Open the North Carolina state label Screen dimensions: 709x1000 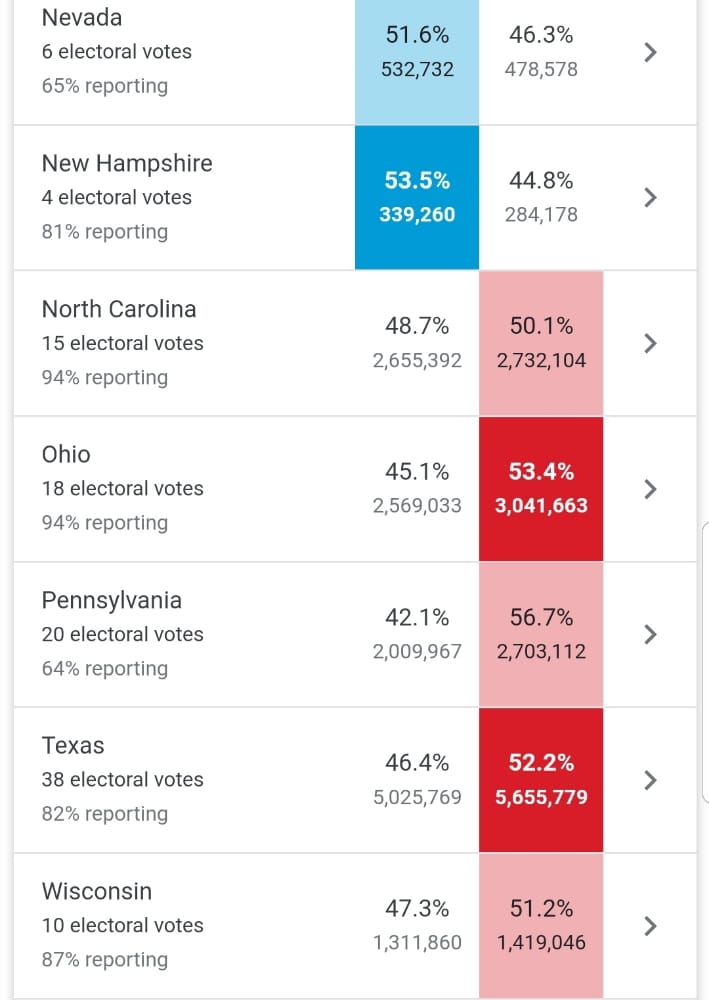(x=119, y=309)
